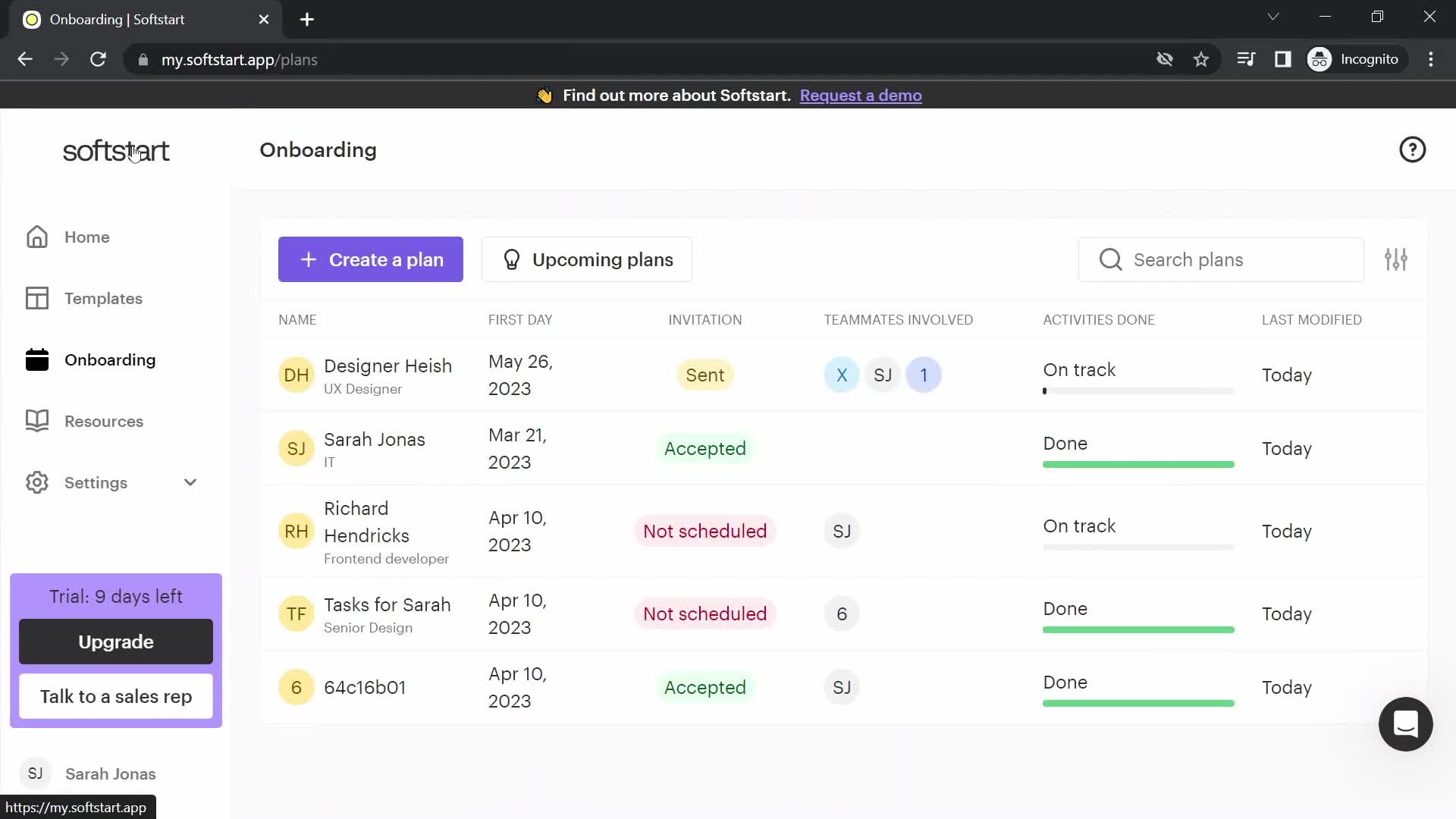Image resolution: width=1456 pixels, height=819 pixels.
Task: Click the Settings gear icon
Action: [x=37, y=482]
